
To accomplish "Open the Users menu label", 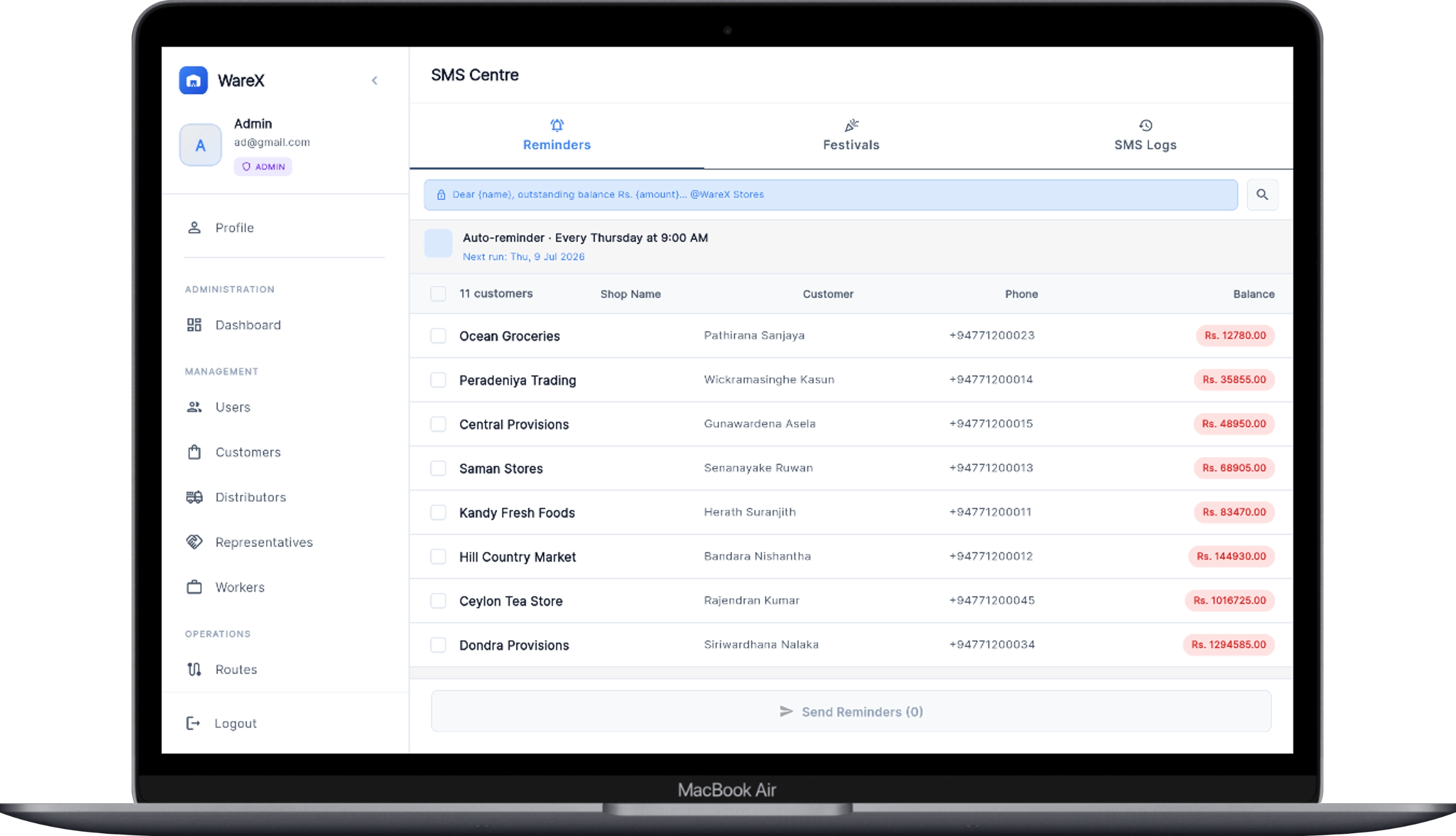I will click(x=233, y=407).
